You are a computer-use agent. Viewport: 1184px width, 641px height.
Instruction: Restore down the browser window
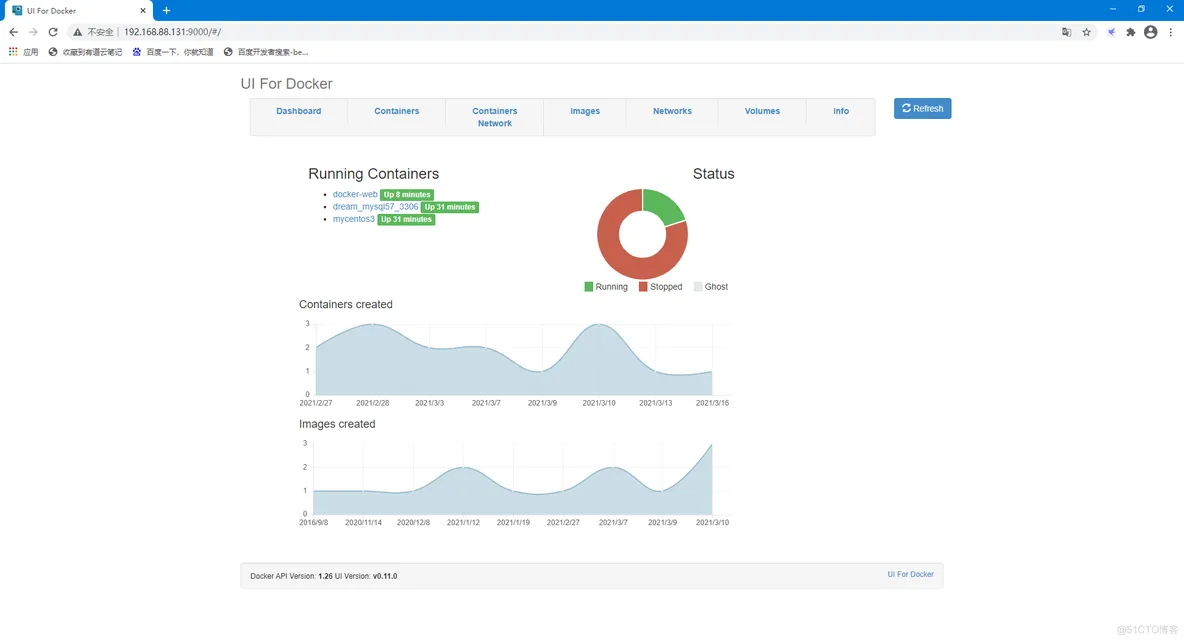coord(1141,9)
